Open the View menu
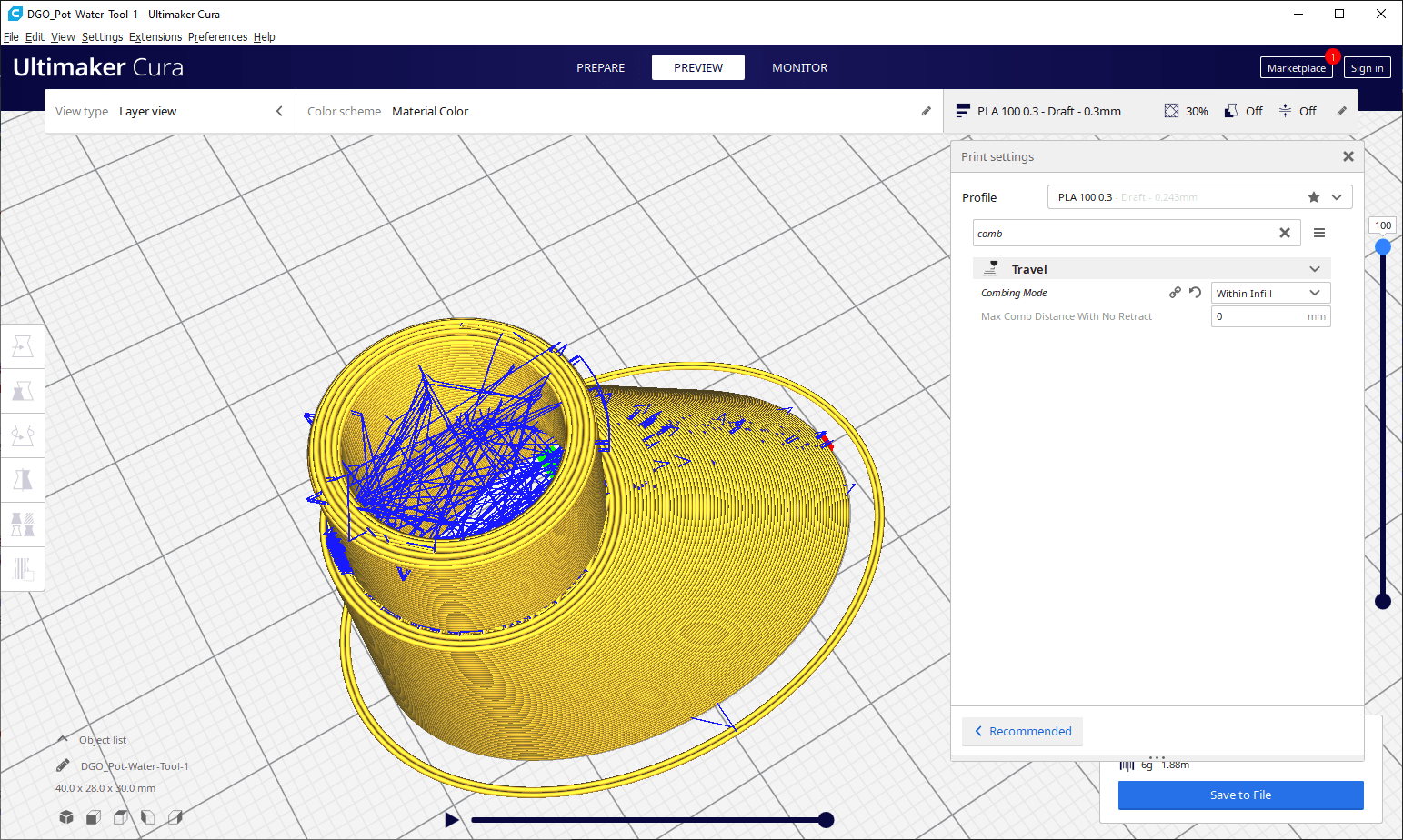1403x840 pixels. pyautogui.click(x=63, y=37)
